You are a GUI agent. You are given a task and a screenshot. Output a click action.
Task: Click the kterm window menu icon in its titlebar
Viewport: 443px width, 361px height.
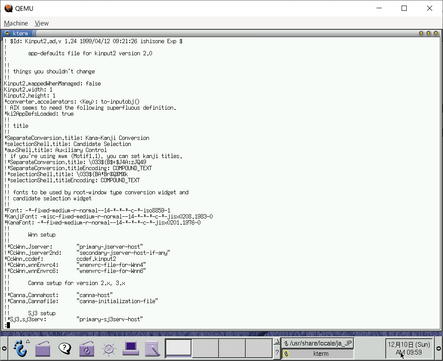pos(7,33)
